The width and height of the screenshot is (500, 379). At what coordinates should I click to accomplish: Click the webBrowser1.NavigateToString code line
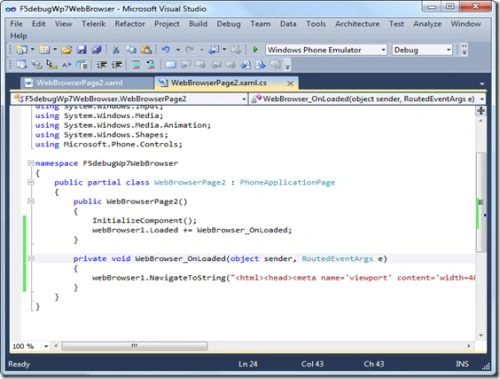click(283, 278)
